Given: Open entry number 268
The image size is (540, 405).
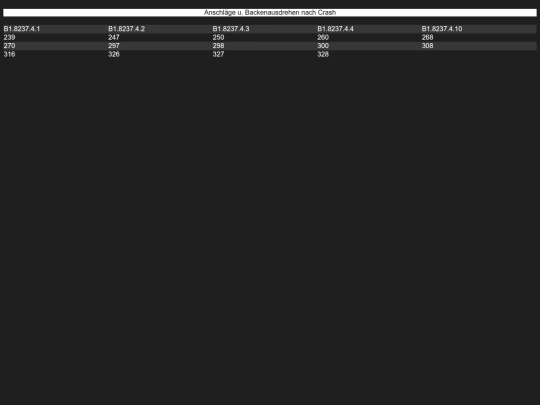Looking at the screenshot, I should coord(427,37).
